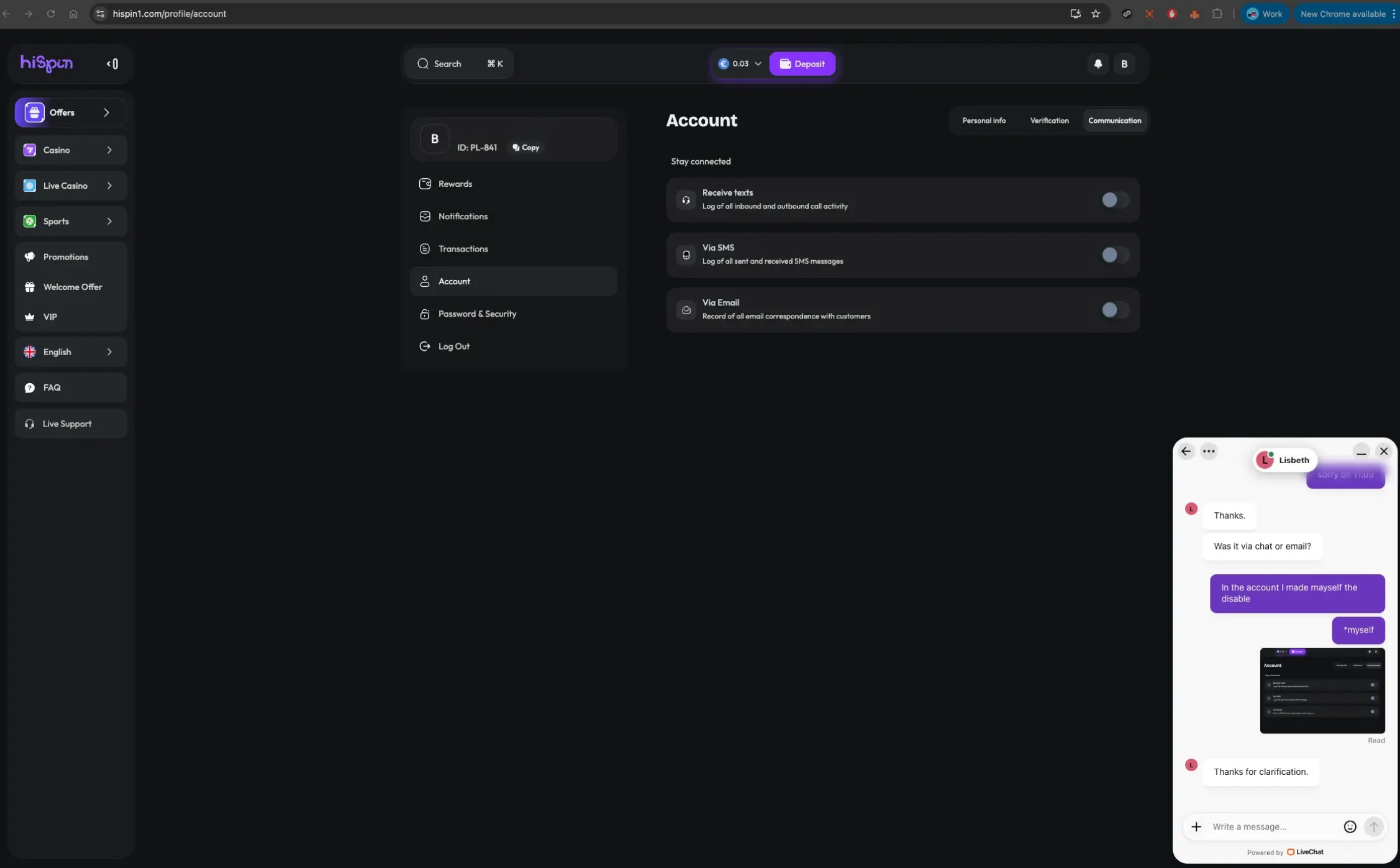Expand the Casino submenu chevron

(x=109, y=150)
